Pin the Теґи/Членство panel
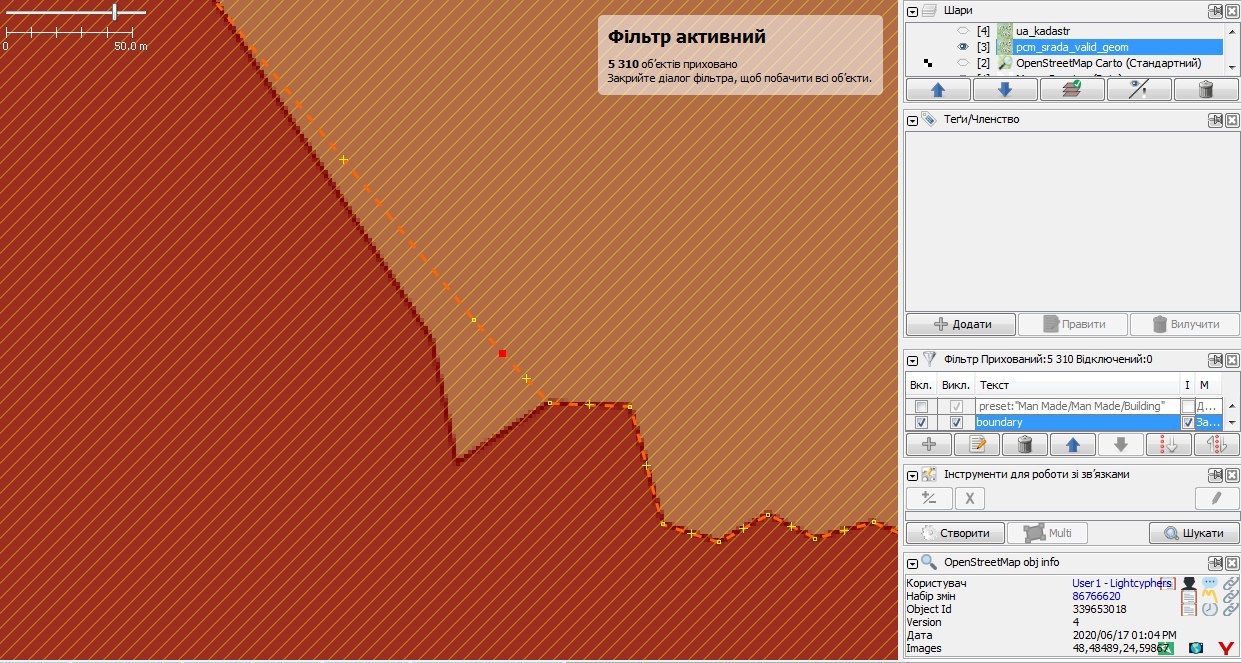 click(1214, 120)
